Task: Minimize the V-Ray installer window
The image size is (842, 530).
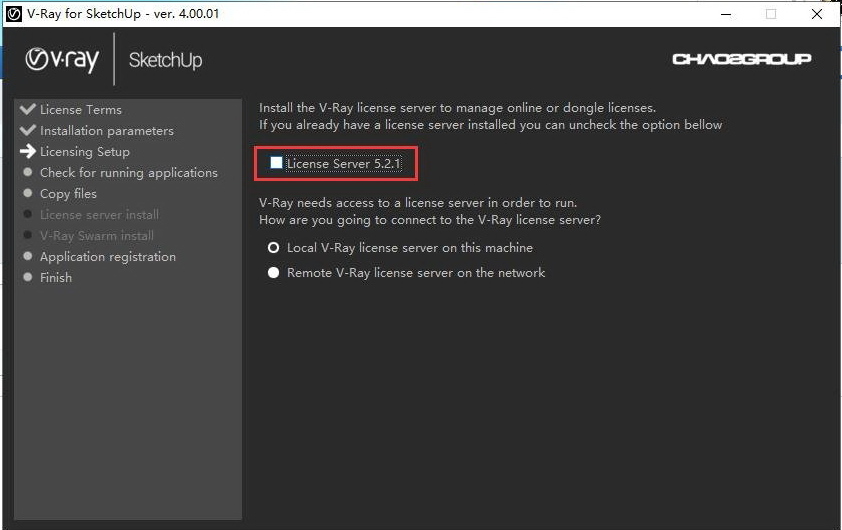Action: coord(726,14)
